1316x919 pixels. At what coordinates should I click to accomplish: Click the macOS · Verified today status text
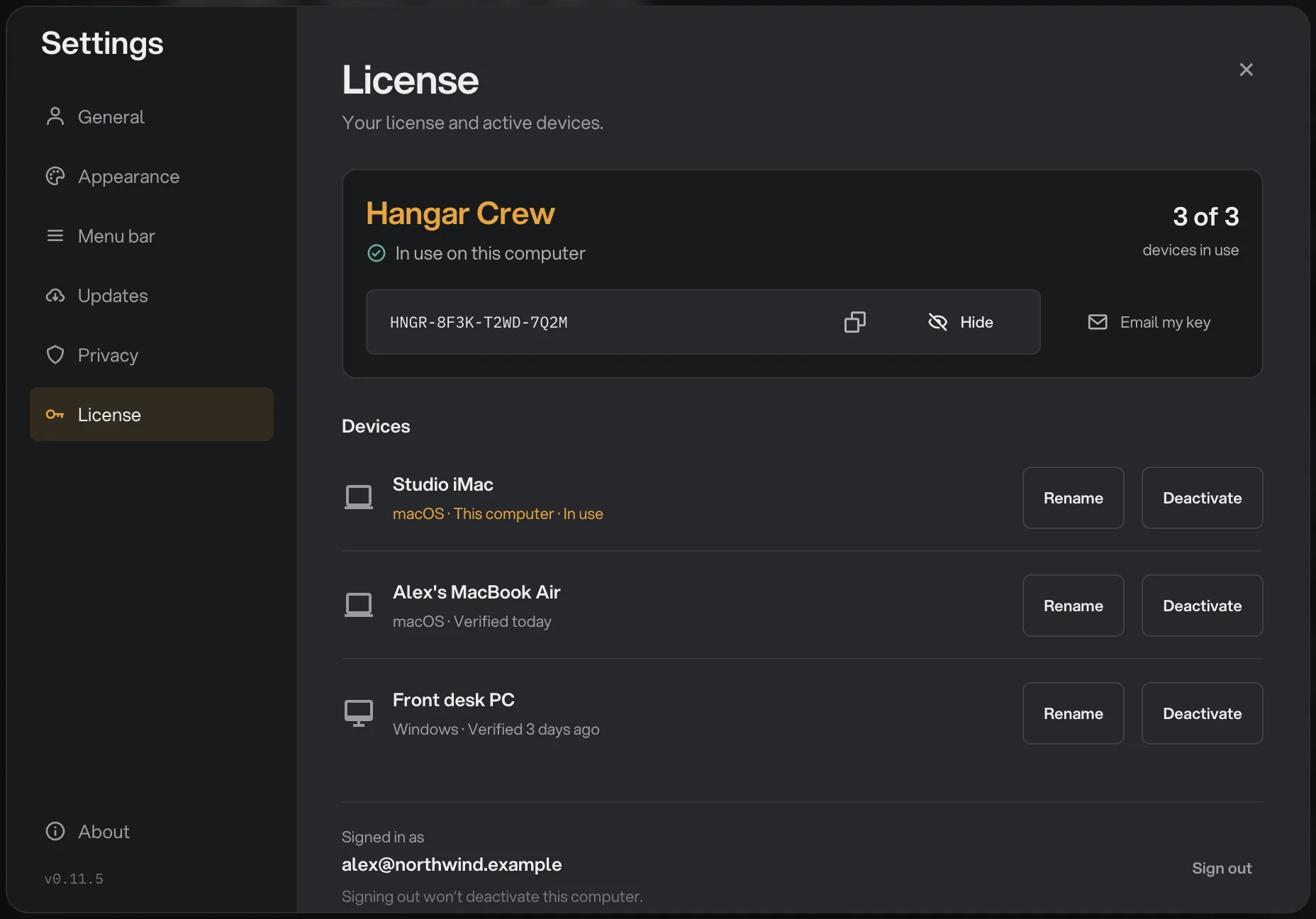[472, 621]
